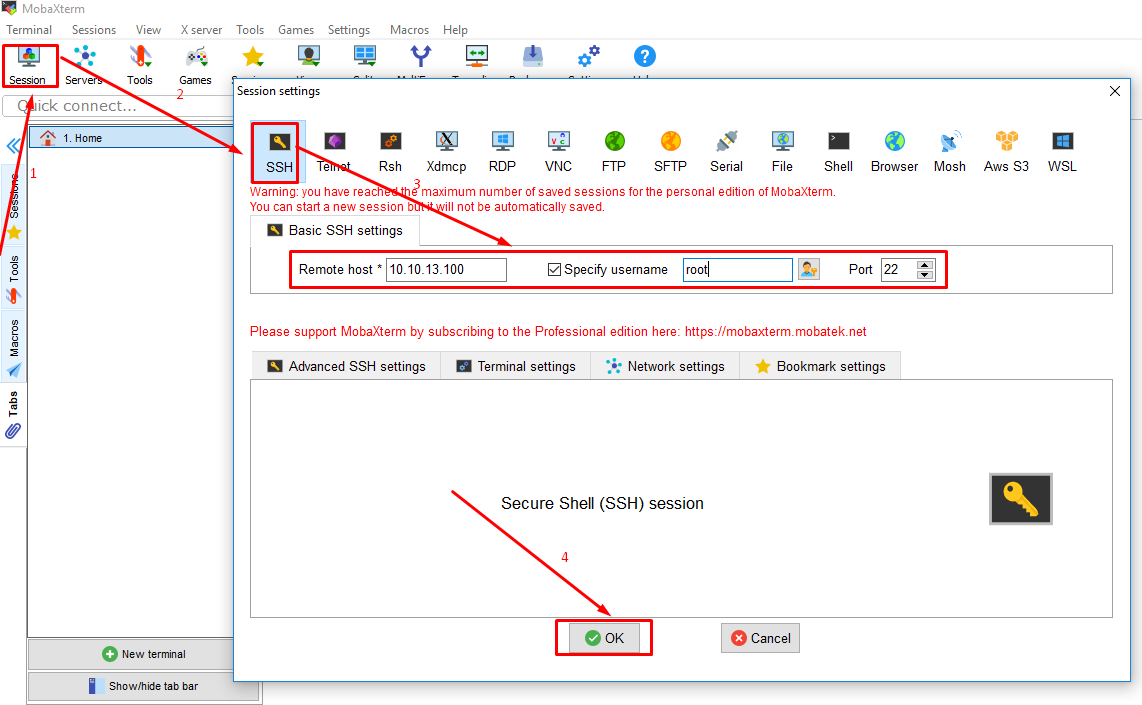Screen dimensions: 1142x705
Task: Open the Macros side panel tab
Action: point(14,347)
